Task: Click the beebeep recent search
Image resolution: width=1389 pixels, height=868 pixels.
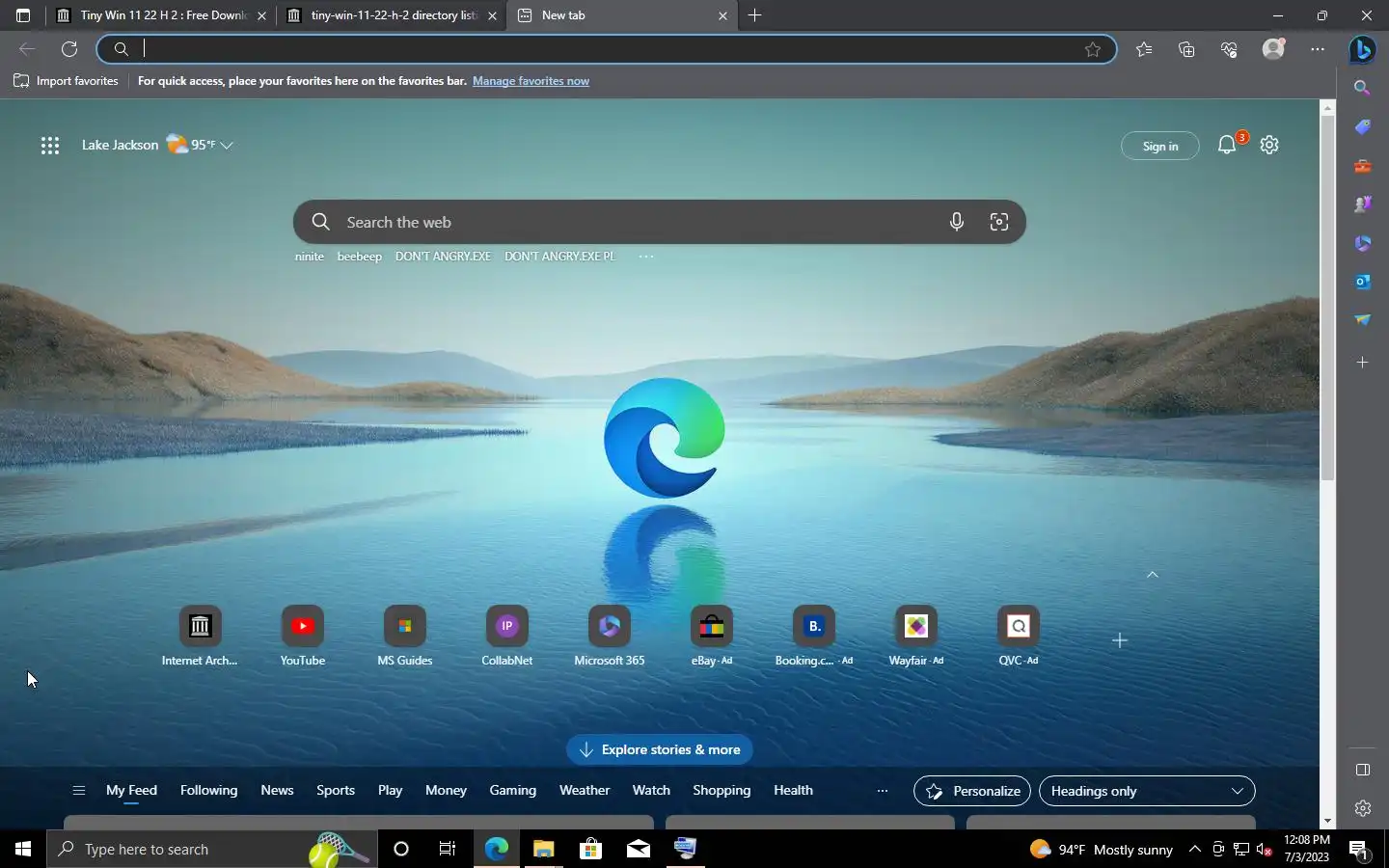Action: pyautogui.click(x=359, y=257)
